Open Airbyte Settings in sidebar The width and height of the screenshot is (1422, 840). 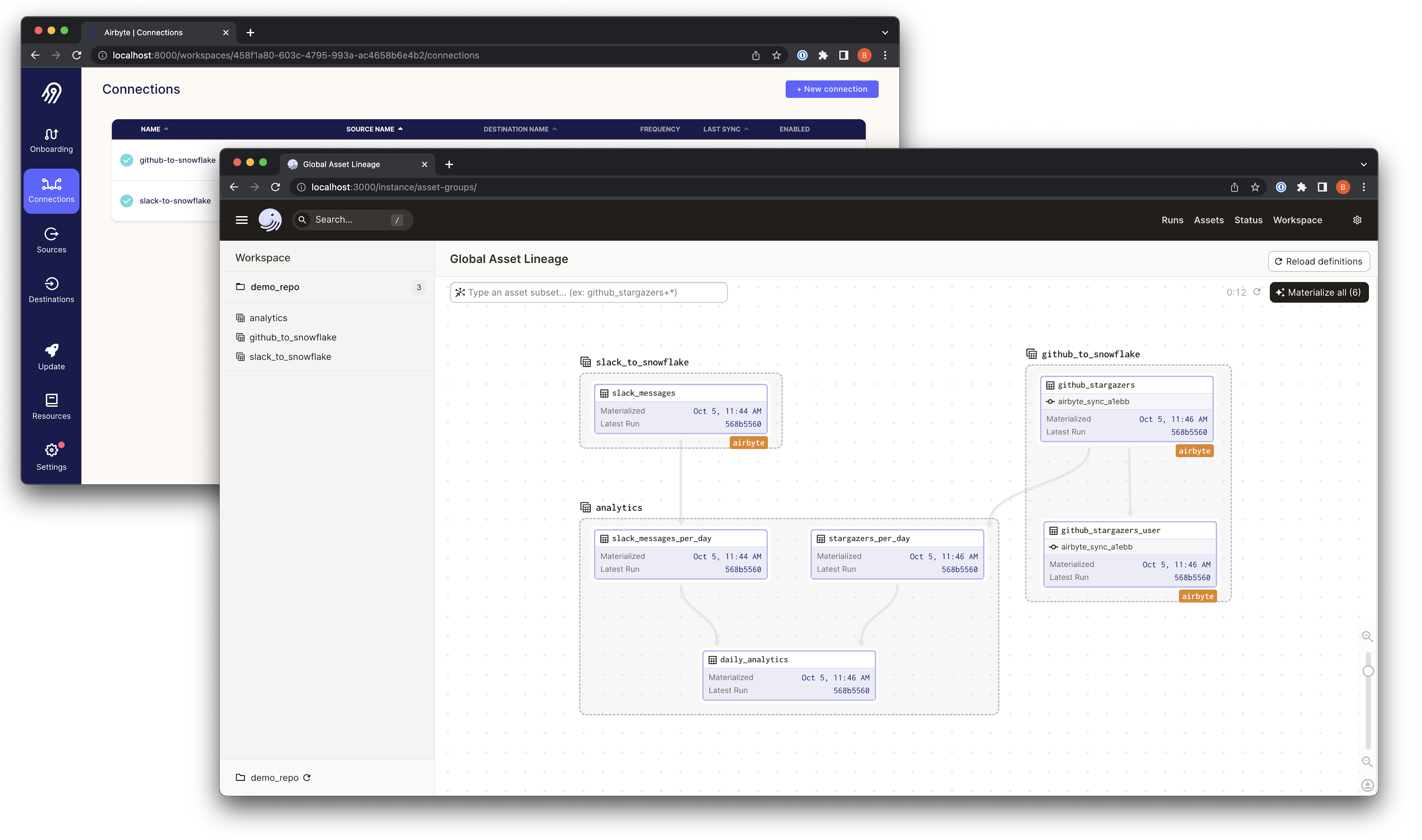pos(51,457)
